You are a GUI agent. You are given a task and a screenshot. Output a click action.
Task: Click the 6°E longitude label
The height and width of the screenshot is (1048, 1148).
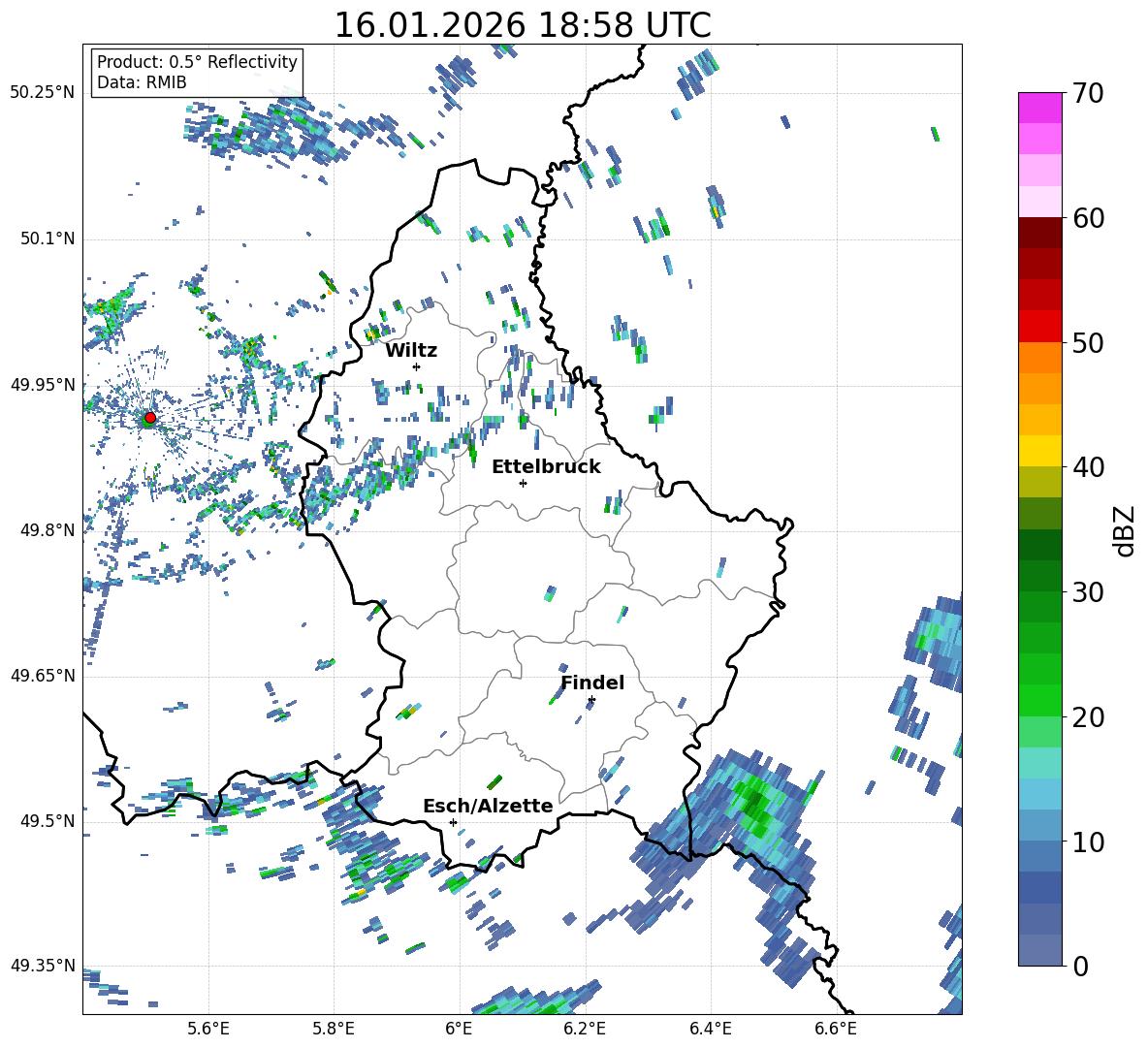coord(459,1029)
